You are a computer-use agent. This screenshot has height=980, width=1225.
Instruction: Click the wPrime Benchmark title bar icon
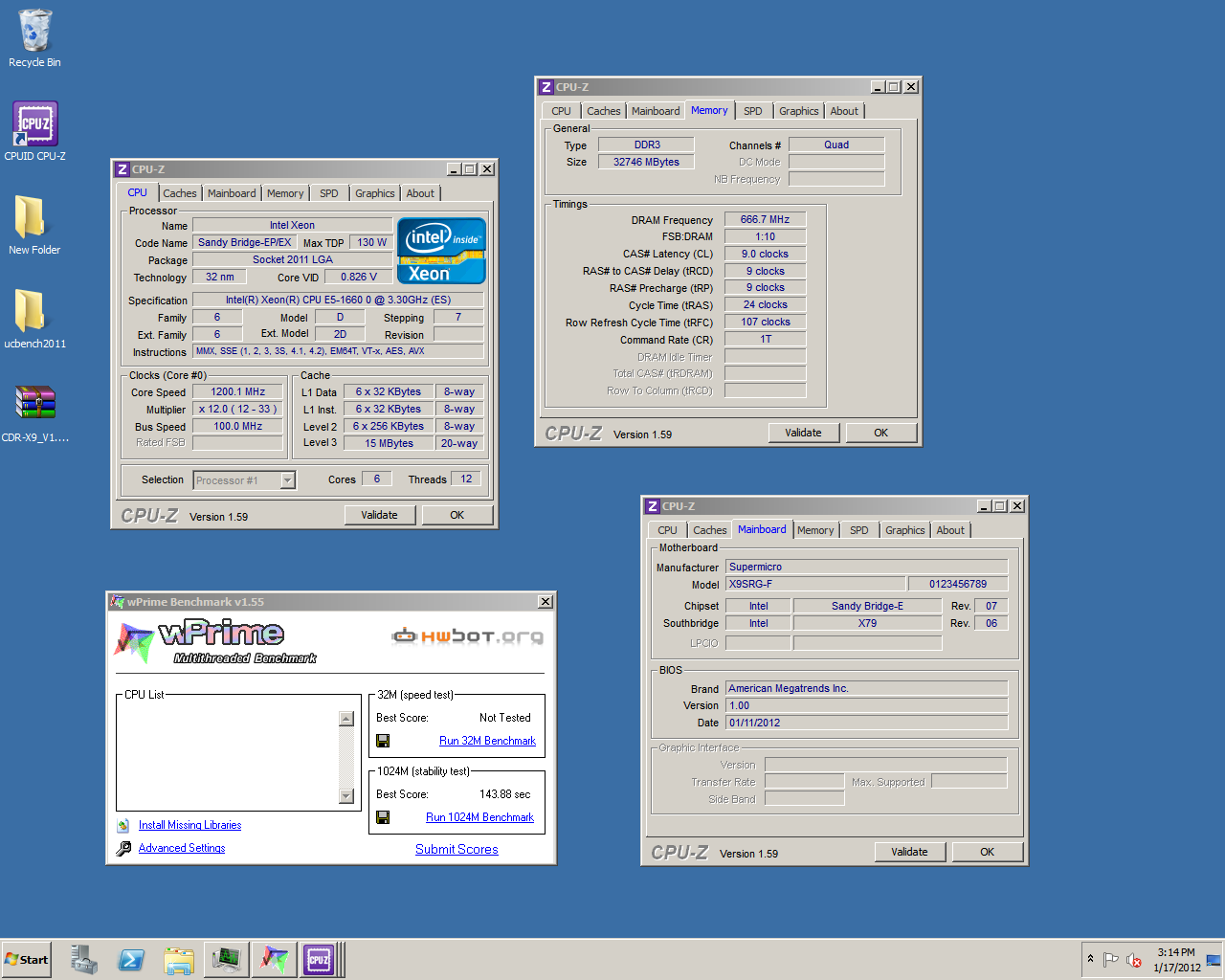pos(118,602)
